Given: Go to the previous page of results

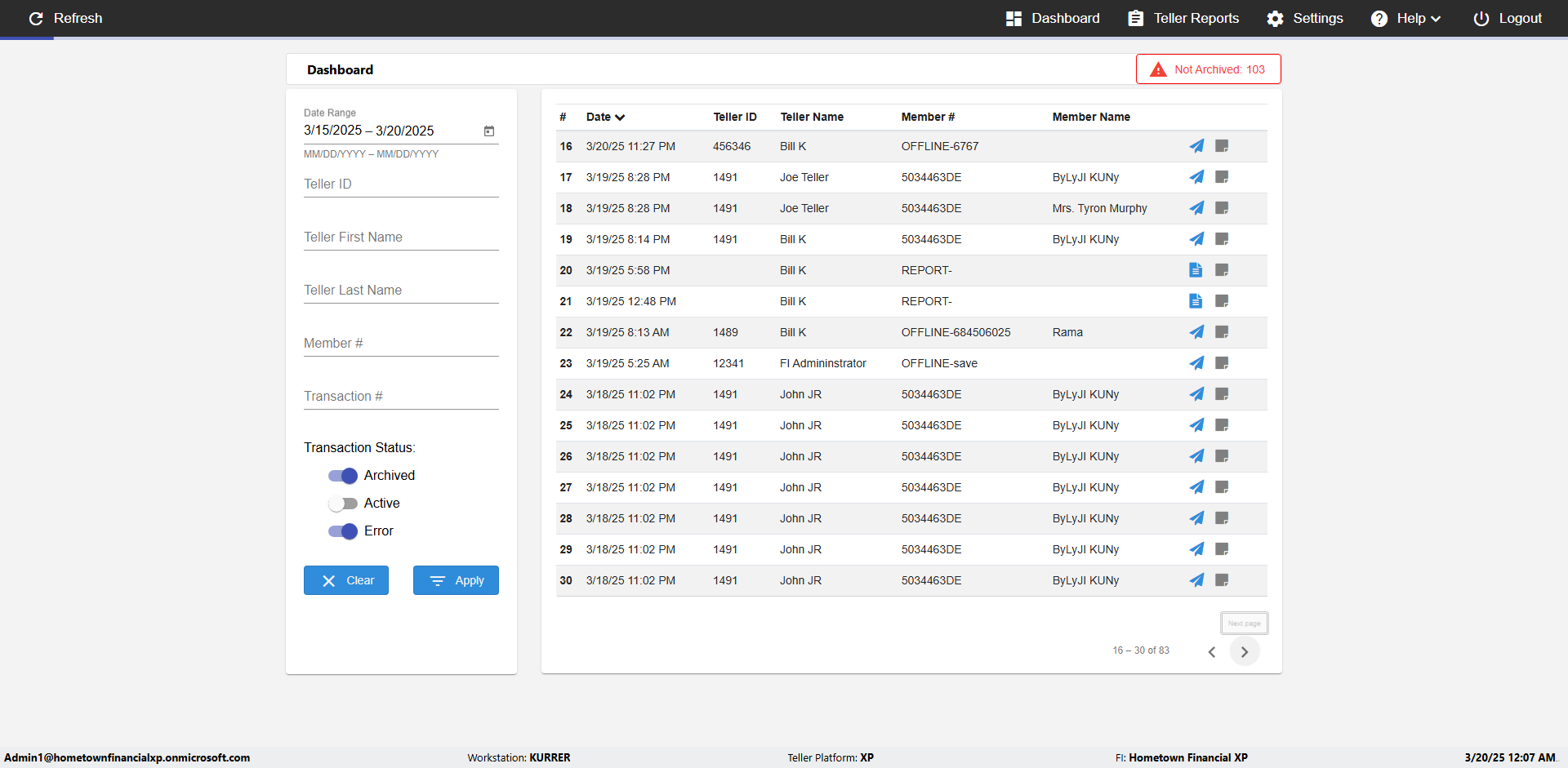Looking at the screenshot, I should point(1212,651).
